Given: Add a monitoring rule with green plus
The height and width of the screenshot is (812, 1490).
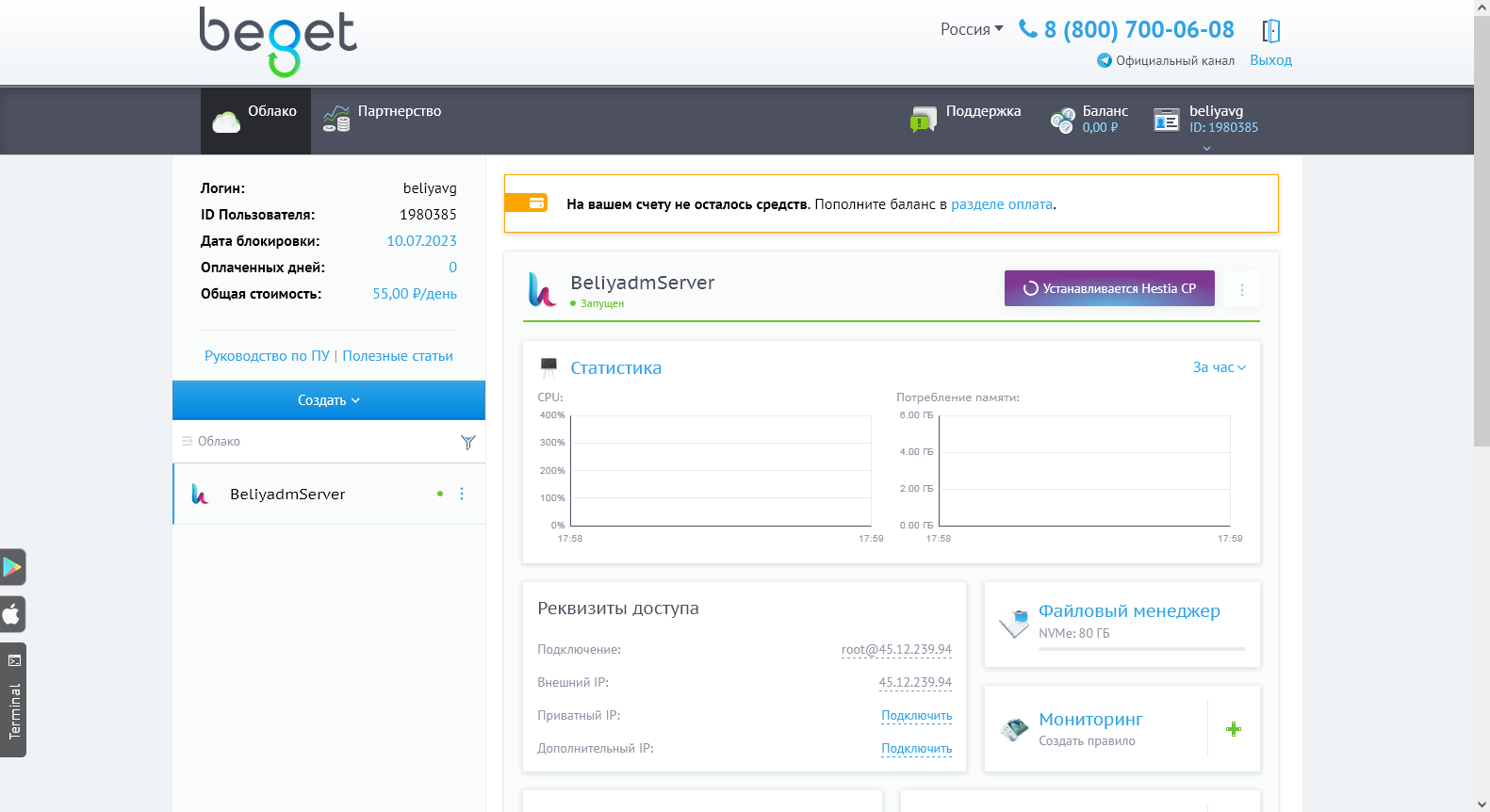Looking at the screenshot, I should (1234, 729).
